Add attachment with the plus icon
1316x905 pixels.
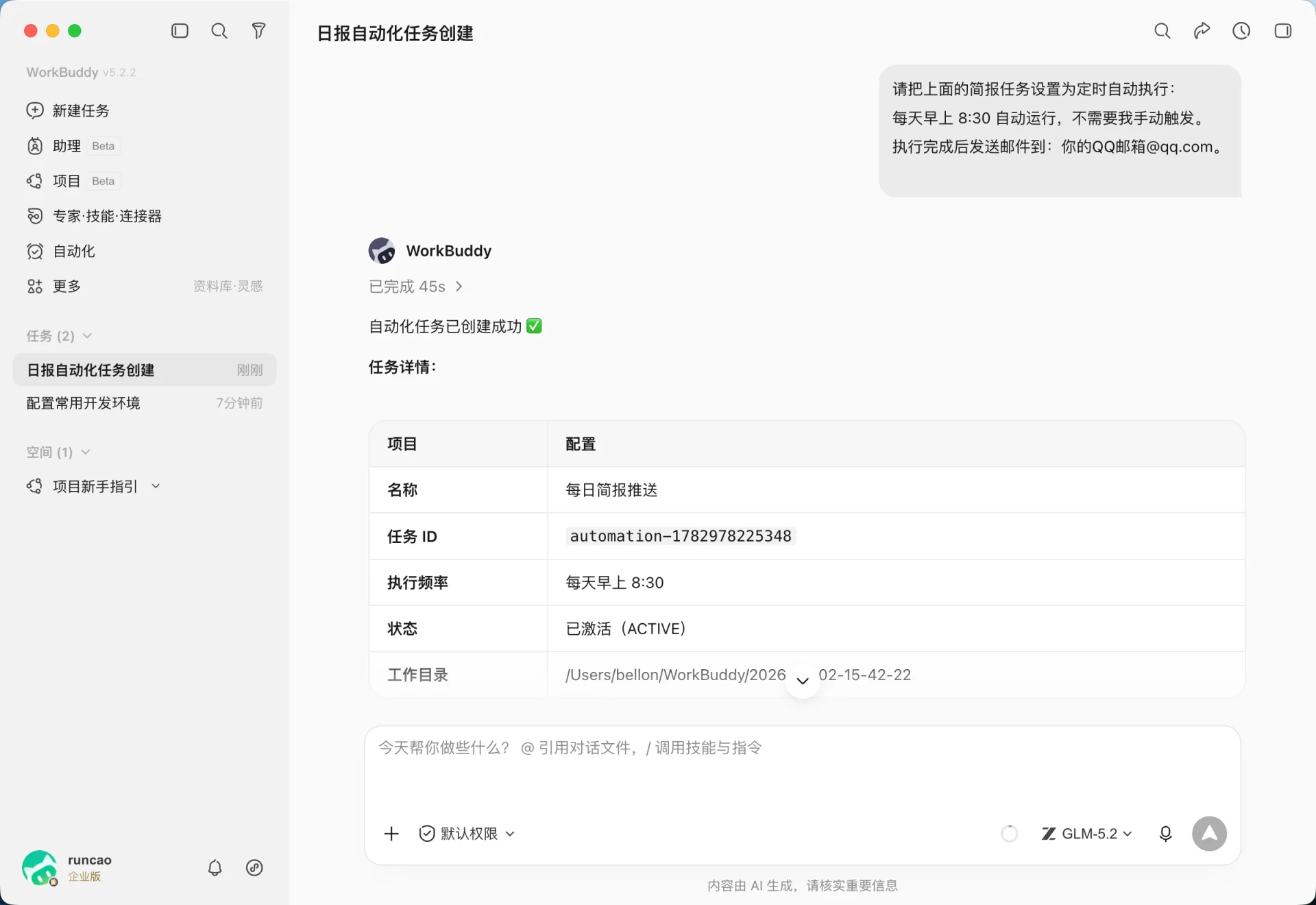pos(391,834)
